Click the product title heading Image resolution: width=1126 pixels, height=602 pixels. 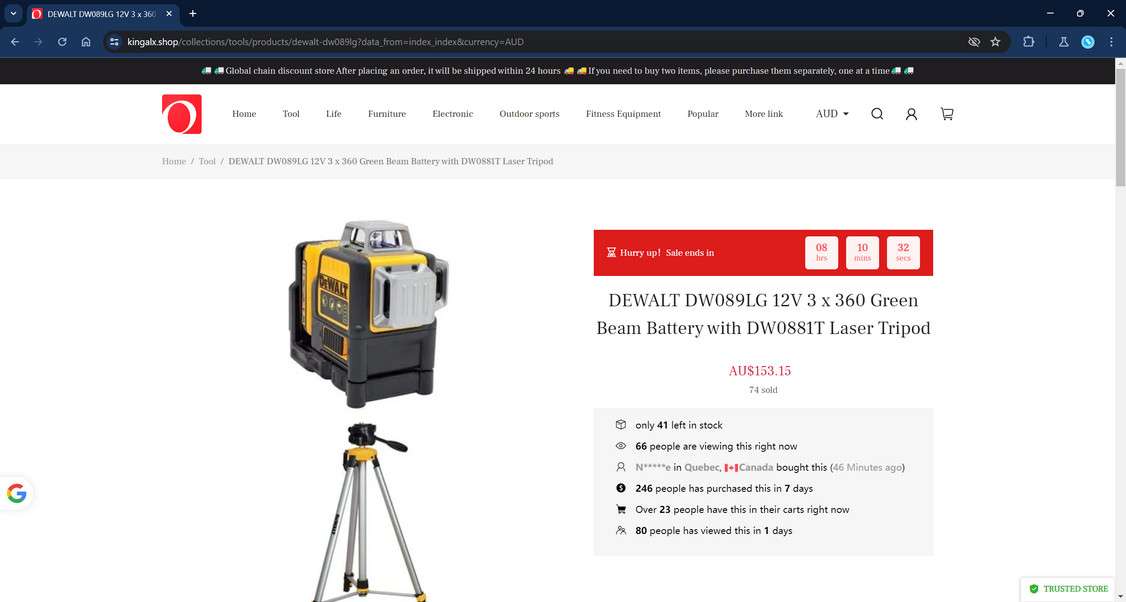tap(763, 314)
